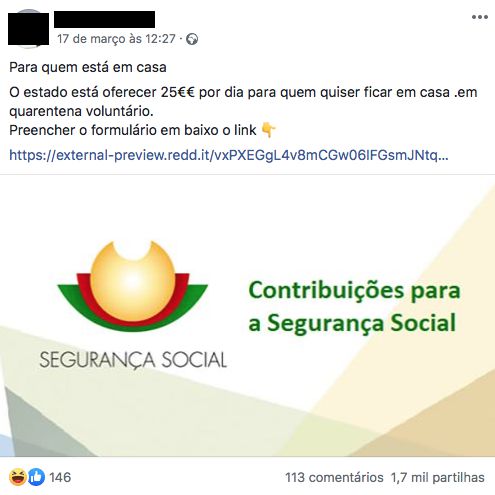The height and width of the screenshot is (495, 495).
Task: Click the Para quem está em casa text
Action: [88, 67]
